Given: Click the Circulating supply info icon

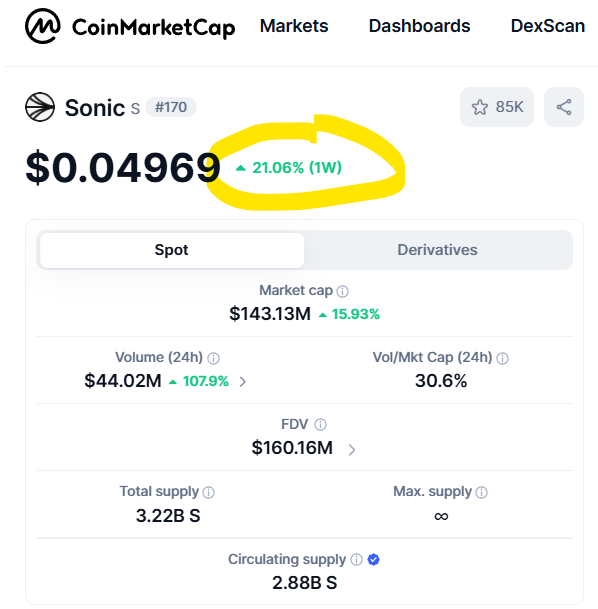Looking at the screenshot, I should point(356,559).
